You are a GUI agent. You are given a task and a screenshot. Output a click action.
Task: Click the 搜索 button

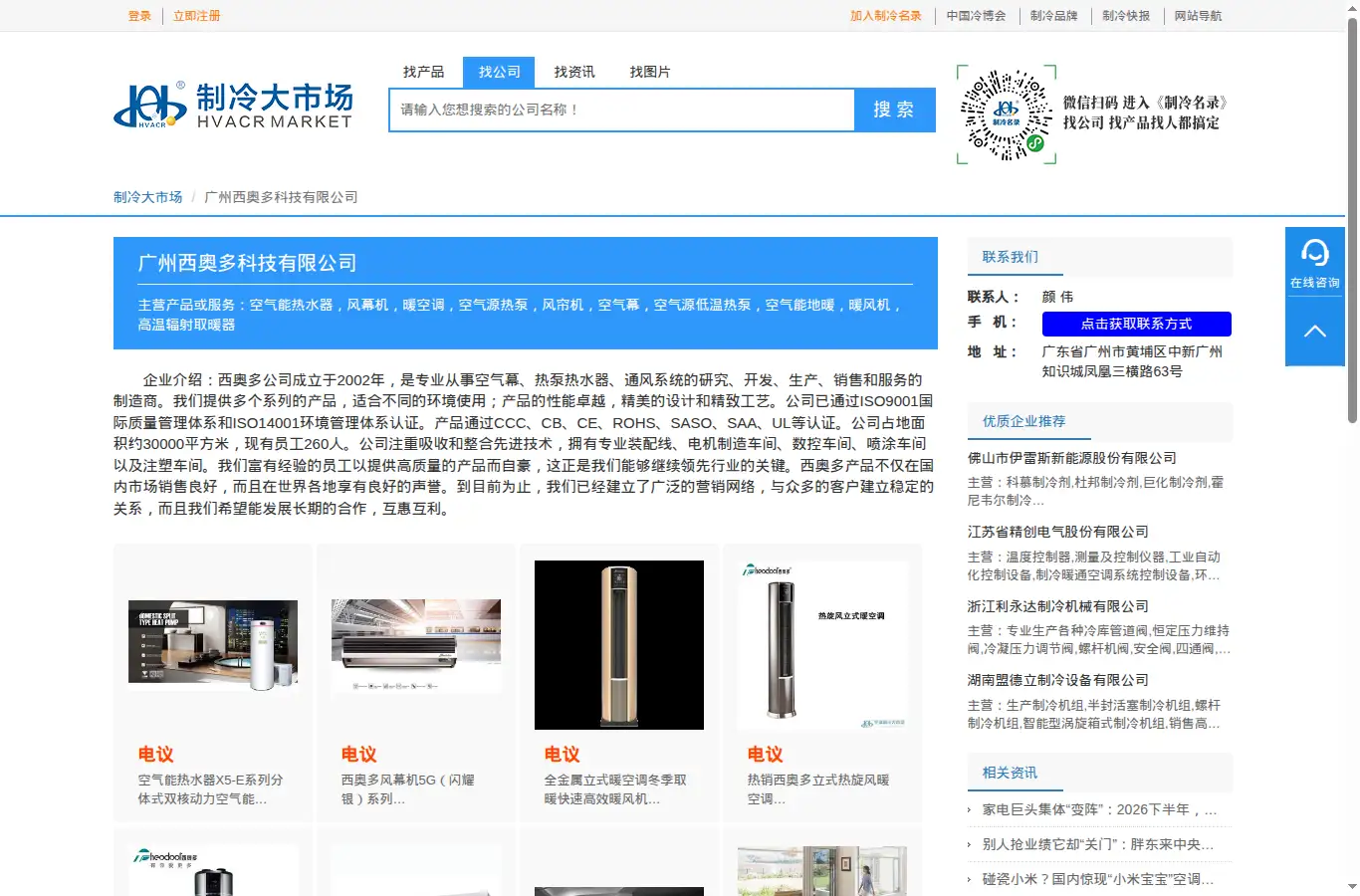894,110
